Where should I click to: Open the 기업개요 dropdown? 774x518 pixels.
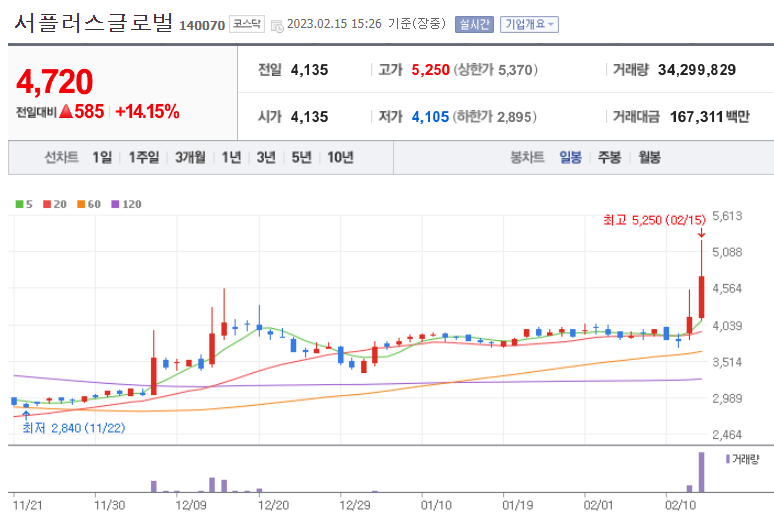pyautogui.click(x=529, y=24)
